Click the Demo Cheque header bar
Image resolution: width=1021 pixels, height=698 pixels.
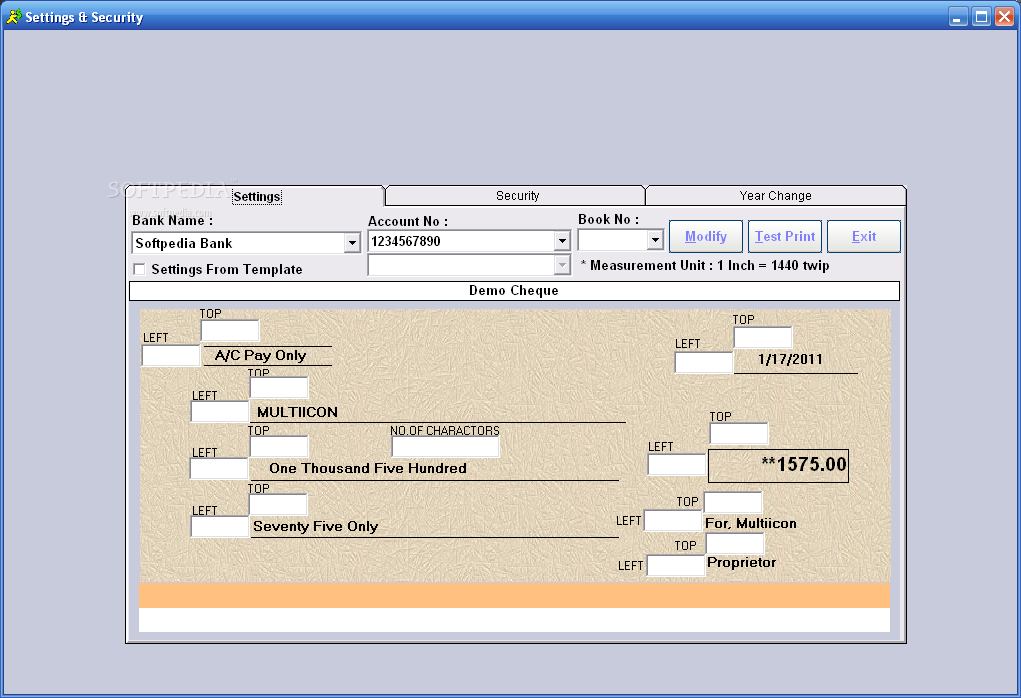(x=514, y=291)
